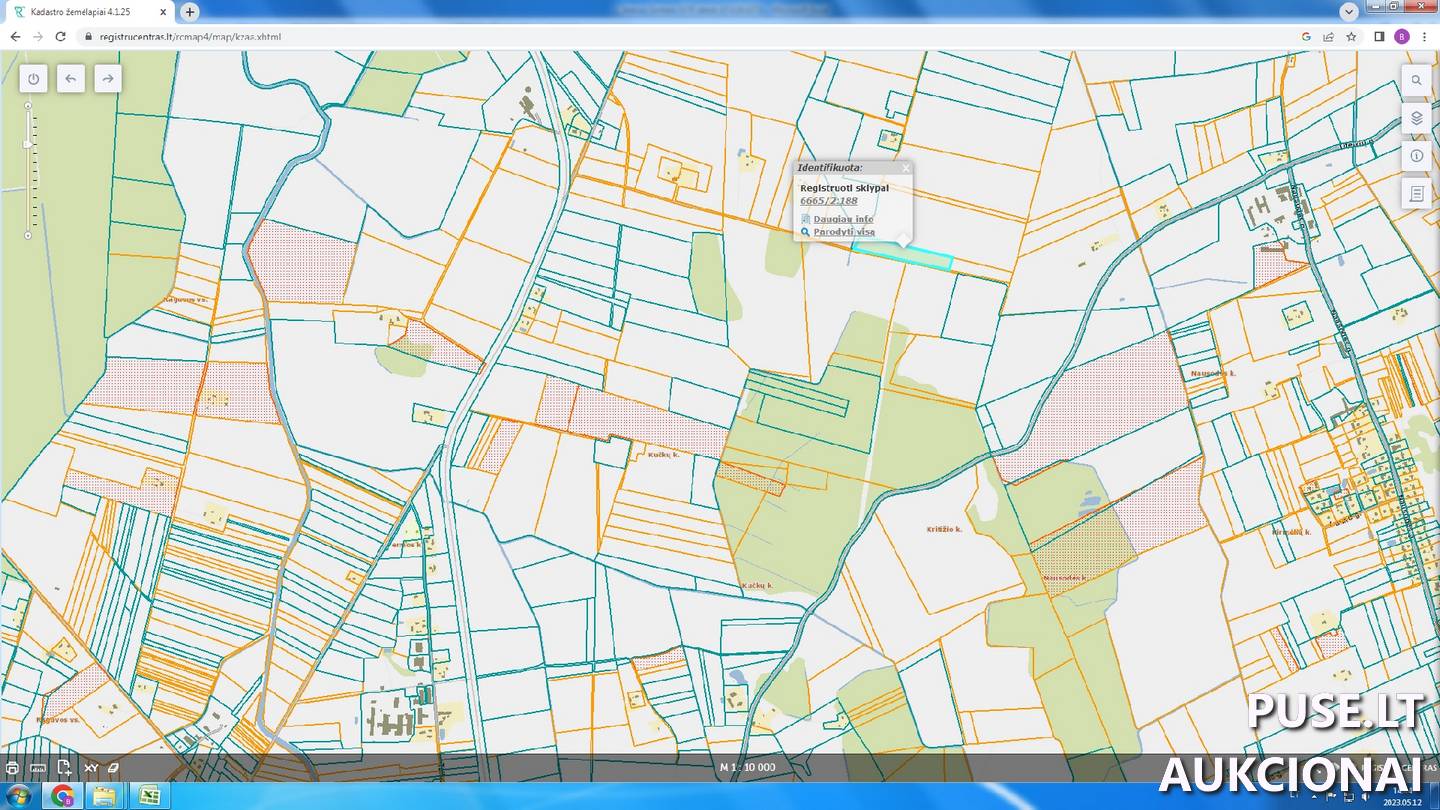
Task: Activate the identify info tool
Action: tap(1416, 156)
